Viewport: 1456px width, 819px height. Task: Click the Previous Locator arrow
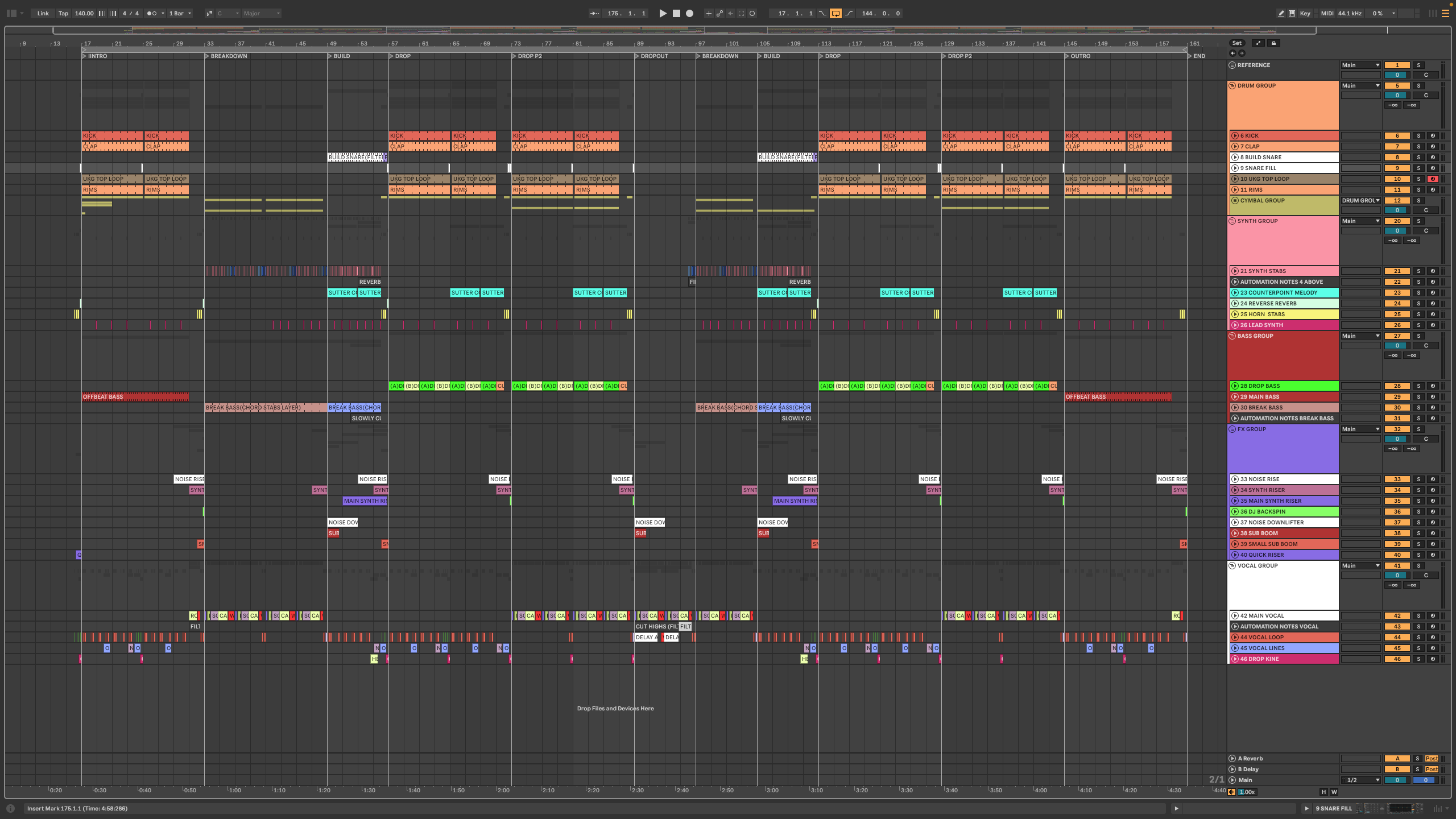pos(1232,53)
